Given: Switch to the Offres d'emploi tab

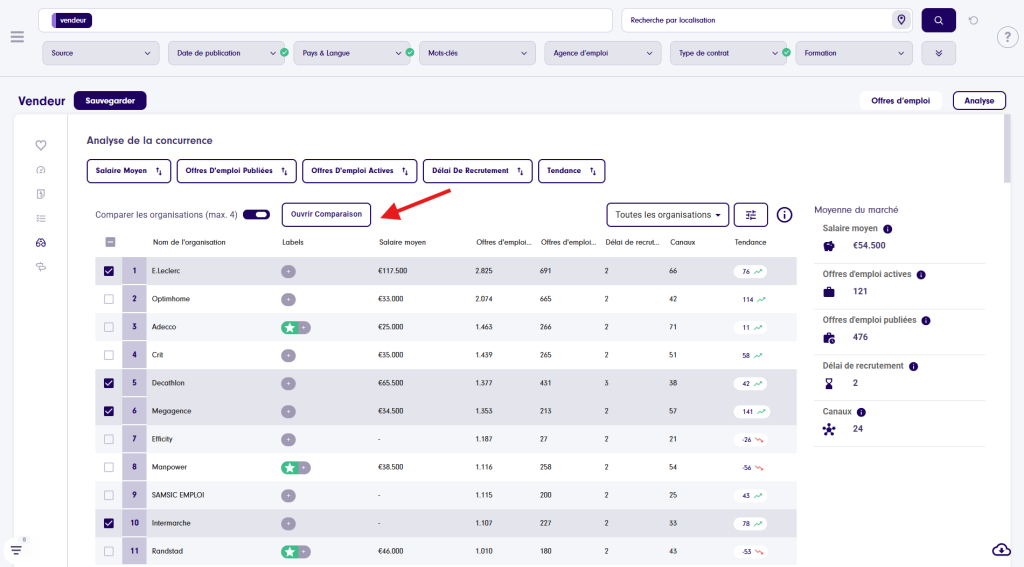Looking at the screenshot, I should coord(900,101).
